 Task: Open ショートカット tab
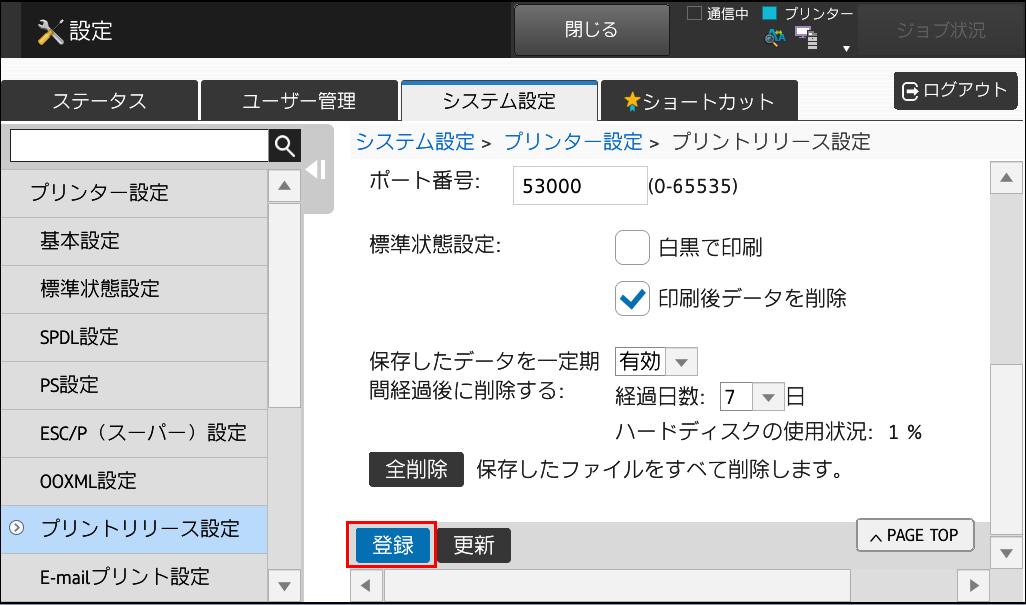tap(699, 101)
